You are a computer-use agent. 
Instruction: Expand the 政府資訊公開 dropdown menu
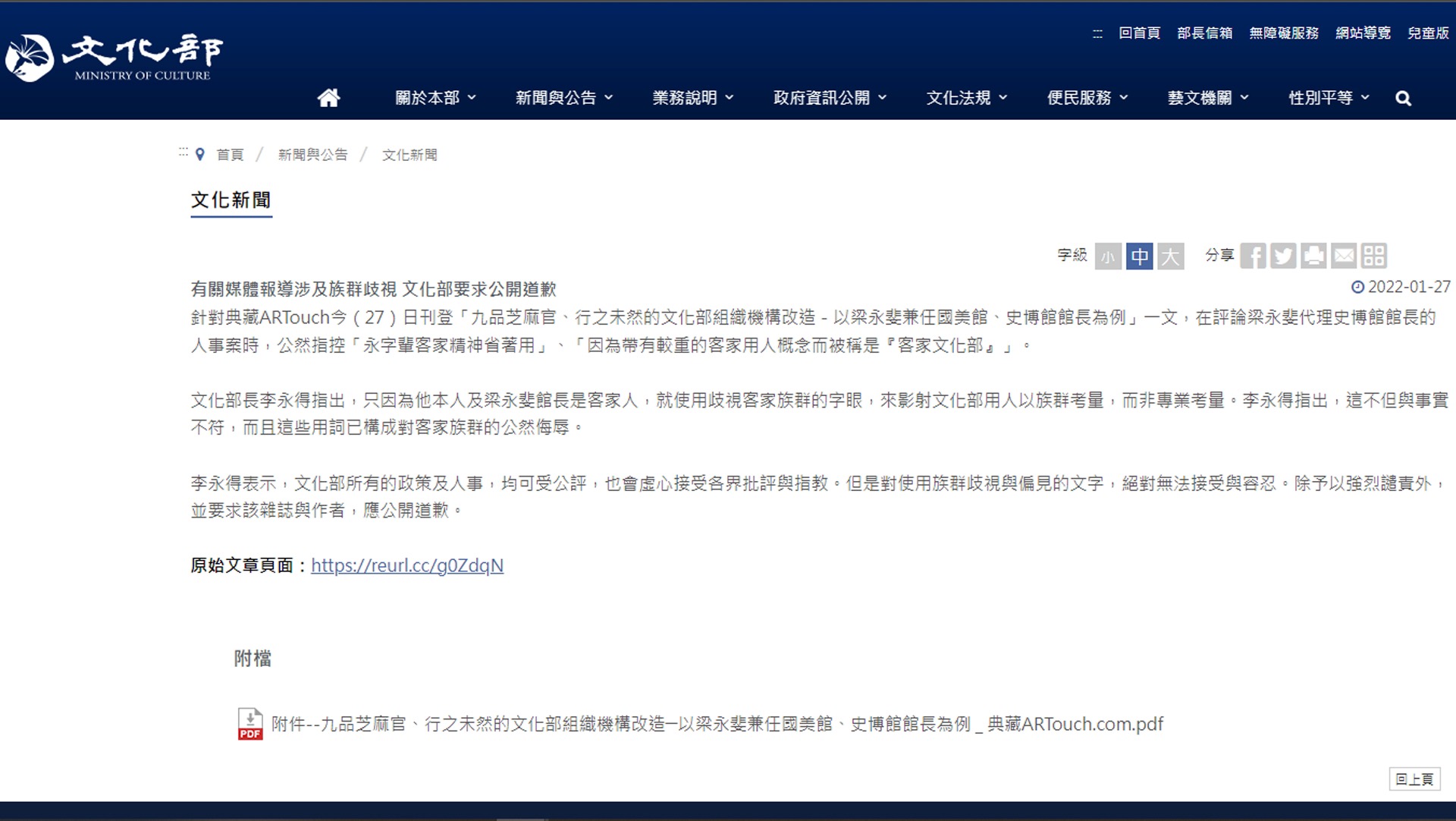pyautogui.click(x=830, y=98)
